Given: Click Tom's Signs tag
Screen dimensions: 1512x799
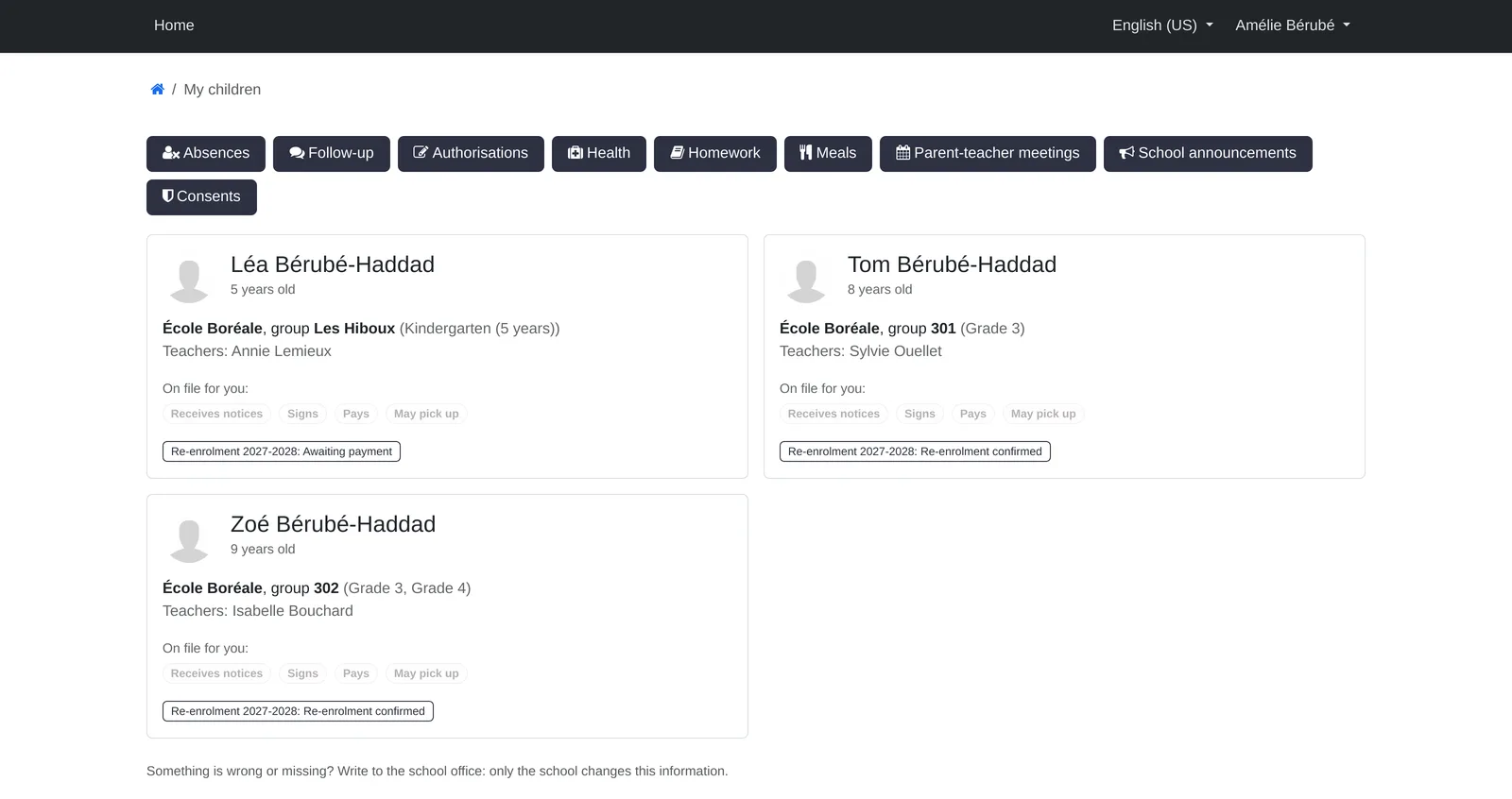Looking at the screenshot, I should 919,414.
